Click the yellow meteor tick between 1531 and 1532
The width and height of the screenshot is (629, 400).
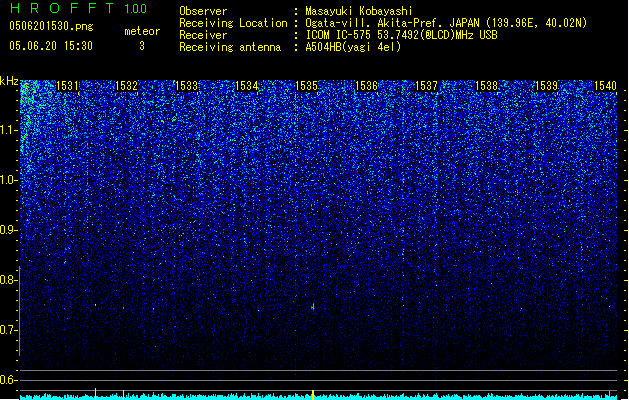(95, 394)
